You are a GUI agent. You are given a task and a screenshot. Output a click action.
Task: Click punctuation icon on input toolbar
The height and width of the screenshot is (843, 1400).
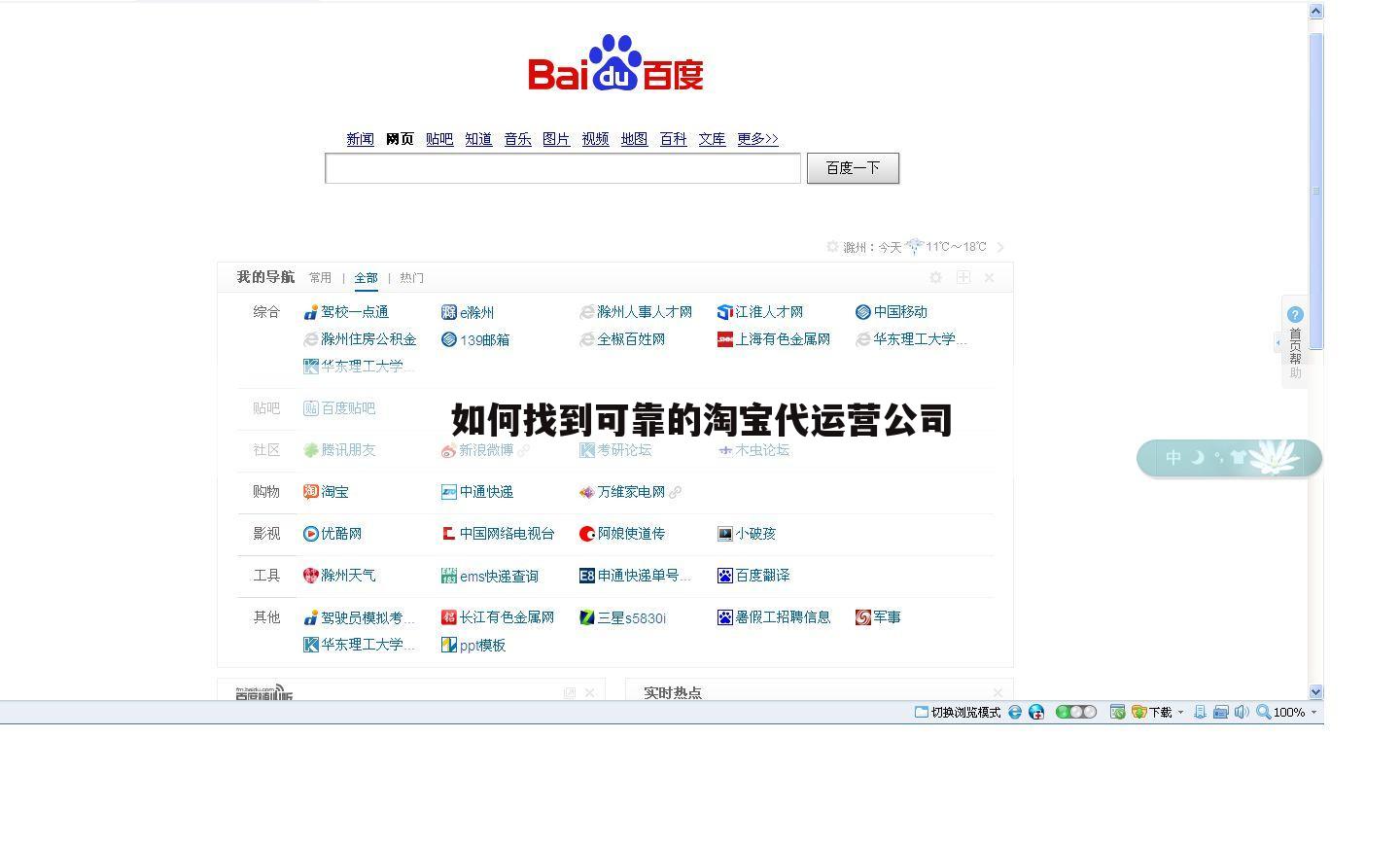pyautogui.click(x=1219, y=457)
